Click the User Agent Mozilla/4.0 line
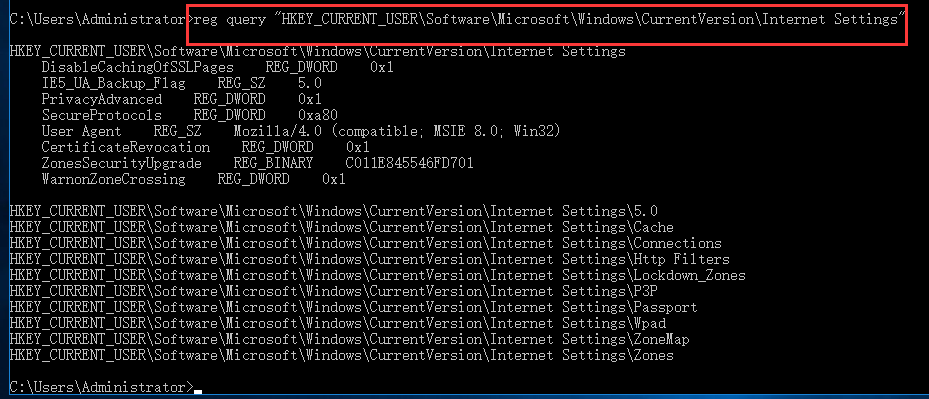This screenshot has width=929, height=399. tap(301, 131)
